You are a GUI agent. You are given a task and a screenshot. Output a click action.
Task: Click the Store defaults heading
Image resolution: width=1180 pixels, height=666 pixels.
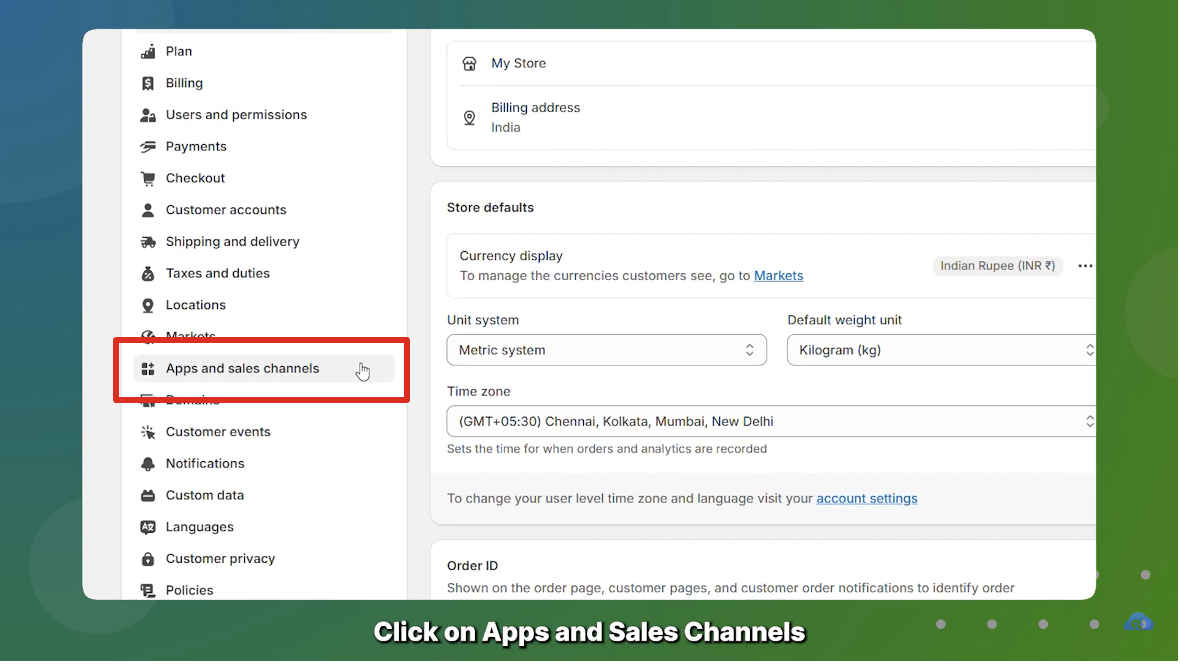pos(490,207)
